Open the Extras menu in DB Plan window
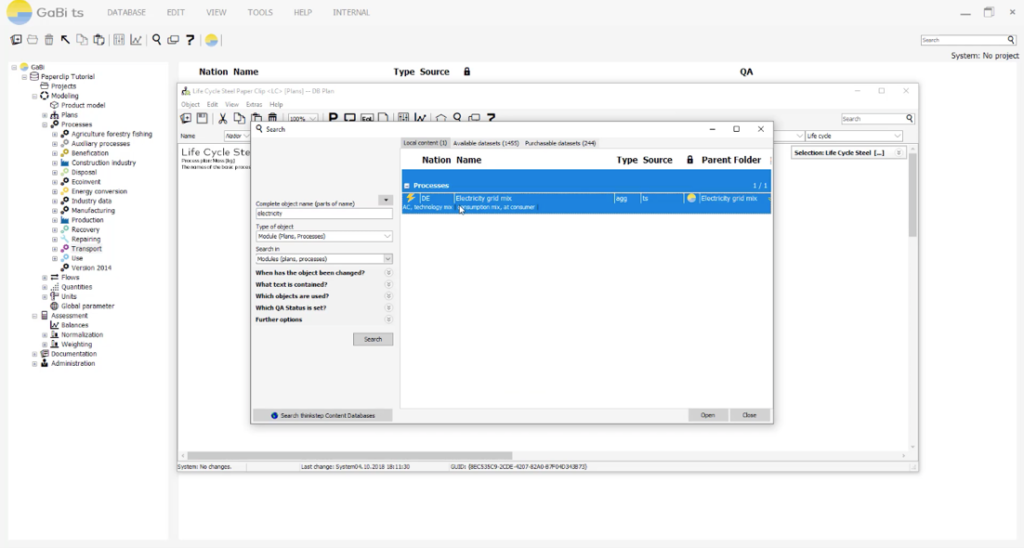Screen dimensions: 1024x548 (x=254, y=105)
